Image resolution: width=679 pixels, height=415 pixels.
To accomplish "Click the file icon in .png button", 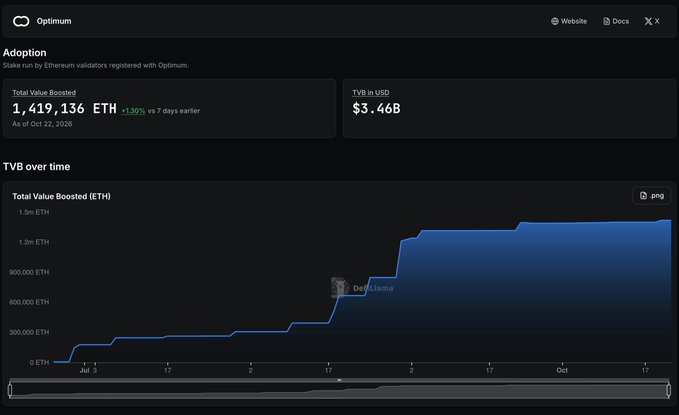I will 643,196.
